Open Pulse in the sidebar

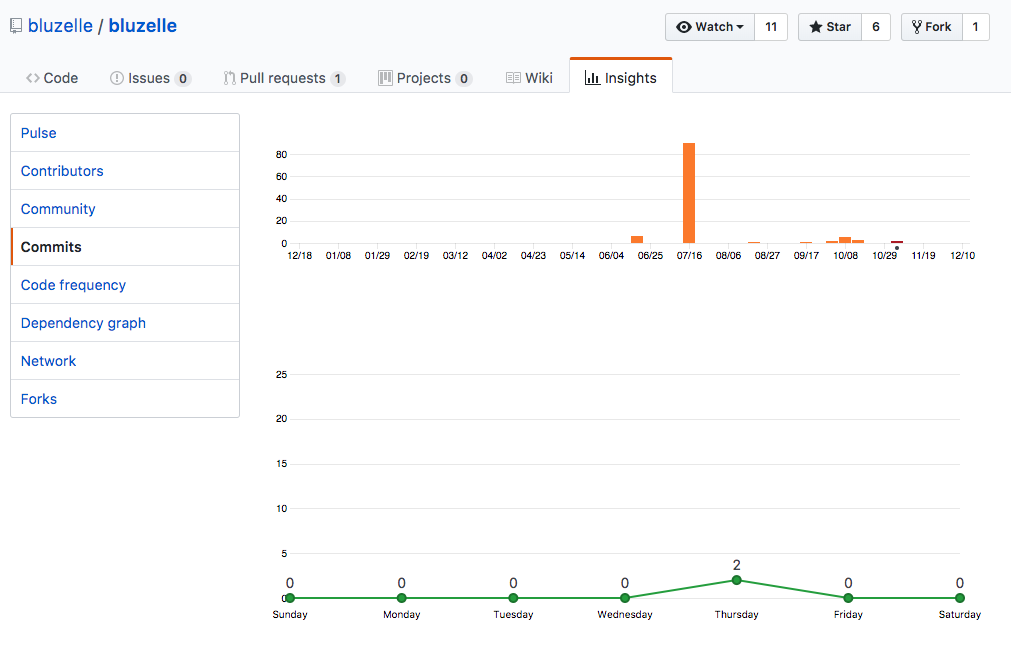tap(125, 133)
